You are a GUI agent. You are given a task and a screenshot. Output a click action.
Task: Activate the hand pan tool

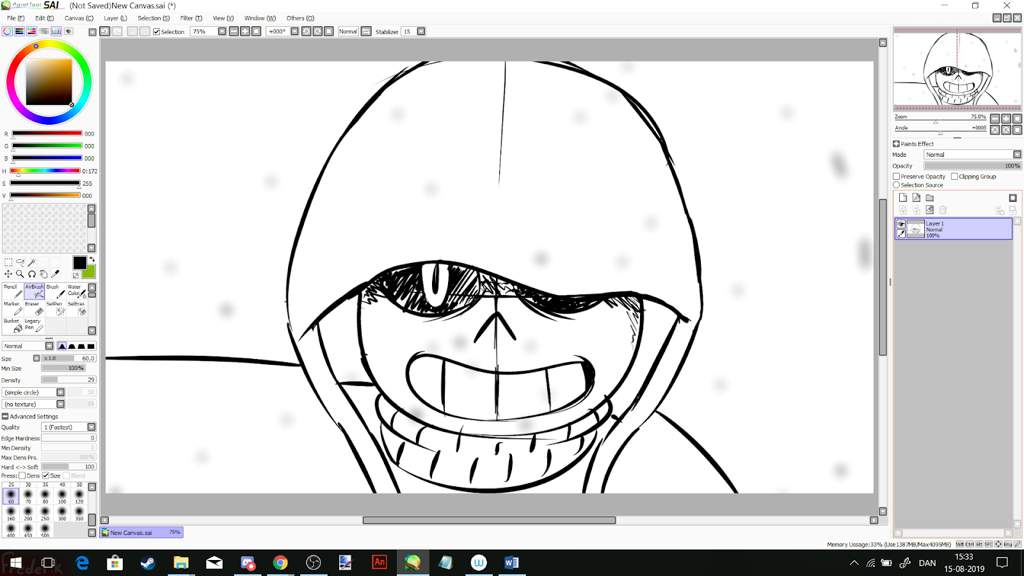[44, 274]
